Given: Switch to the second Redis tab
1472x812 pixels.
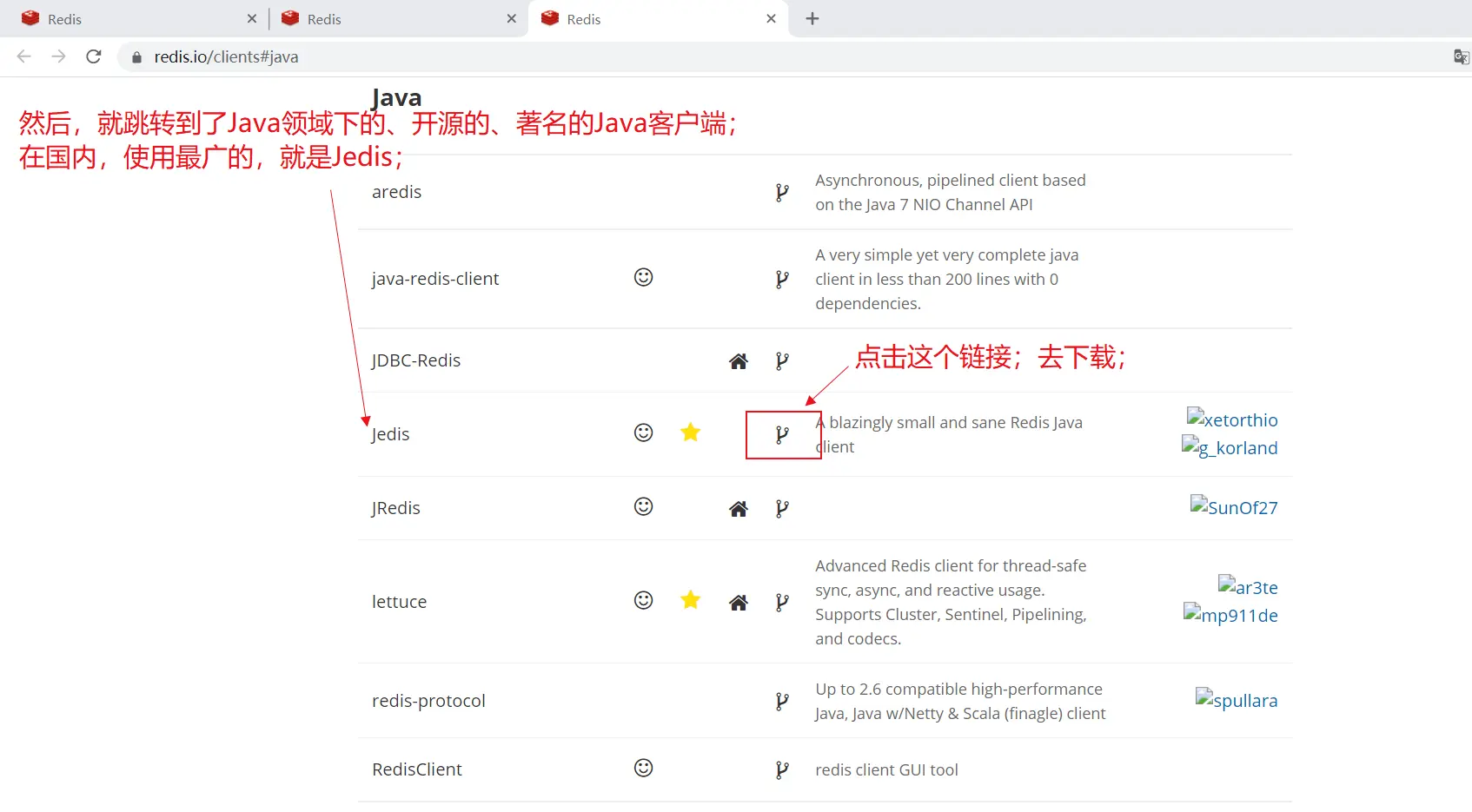Looking at the screenshot, I should pos(398,19).
